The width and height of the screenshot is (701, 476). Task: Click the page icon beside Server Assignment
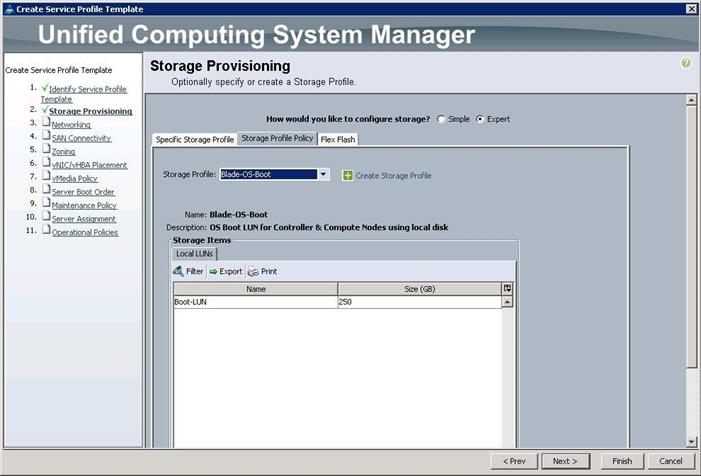coord(46,215)
